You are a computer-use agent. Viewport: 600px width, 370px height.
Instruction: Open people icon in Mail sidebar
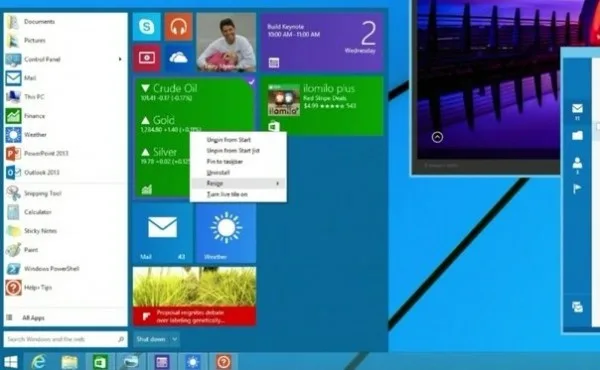tap(577, 163)
